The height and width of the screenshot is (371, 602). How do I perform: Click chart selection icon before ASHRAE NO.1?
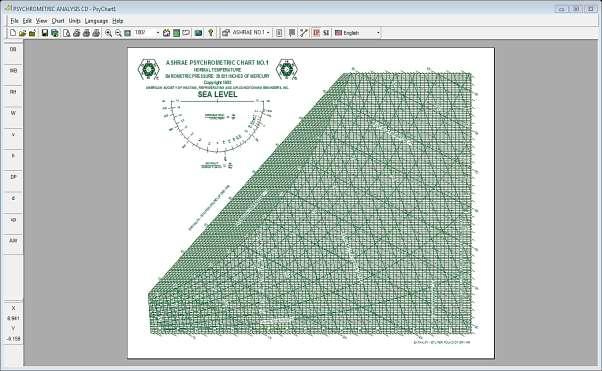click(x=226, y=33)
